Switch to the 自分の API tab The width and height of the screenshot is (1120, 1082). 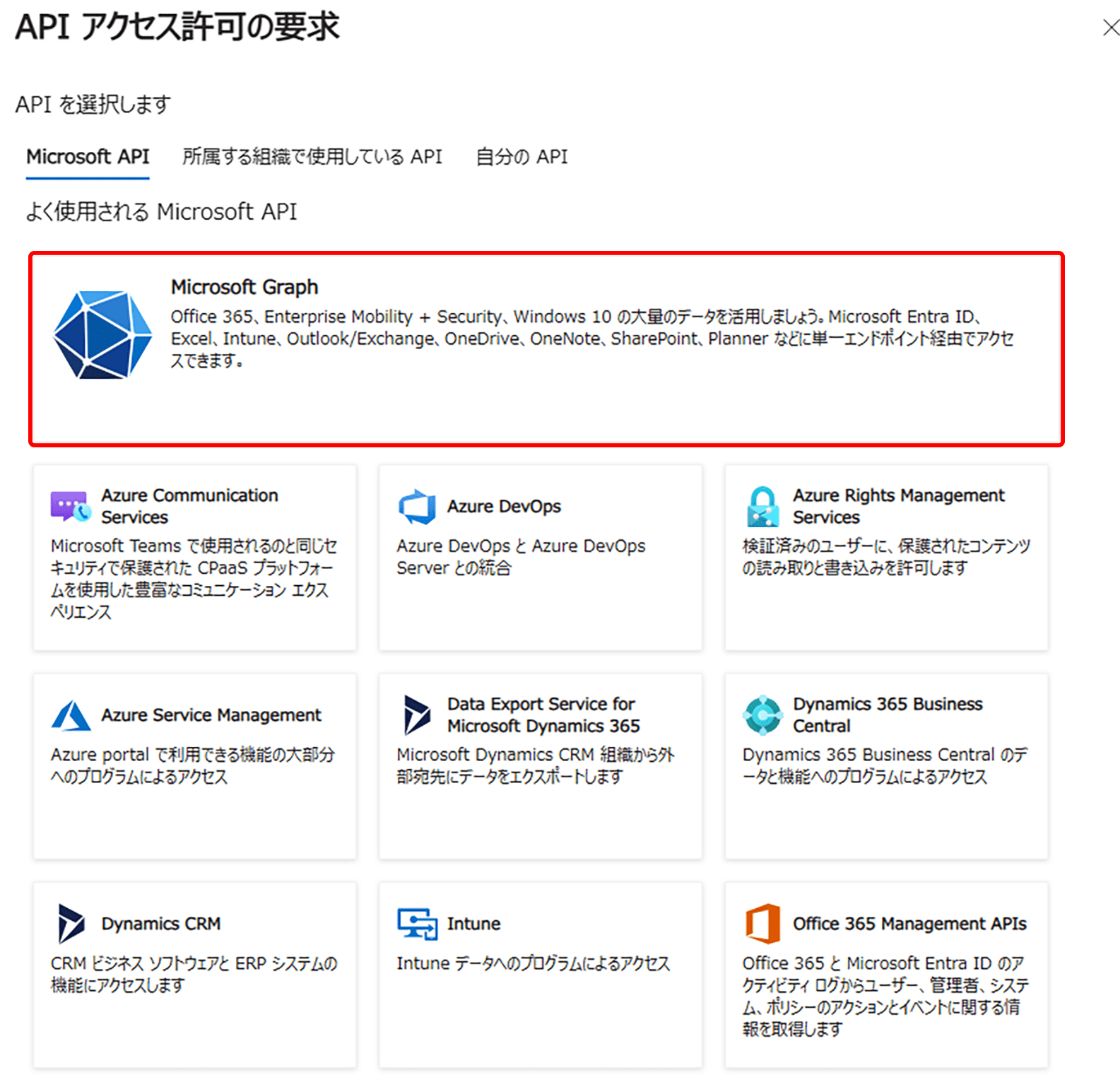(x=522, y=156)
